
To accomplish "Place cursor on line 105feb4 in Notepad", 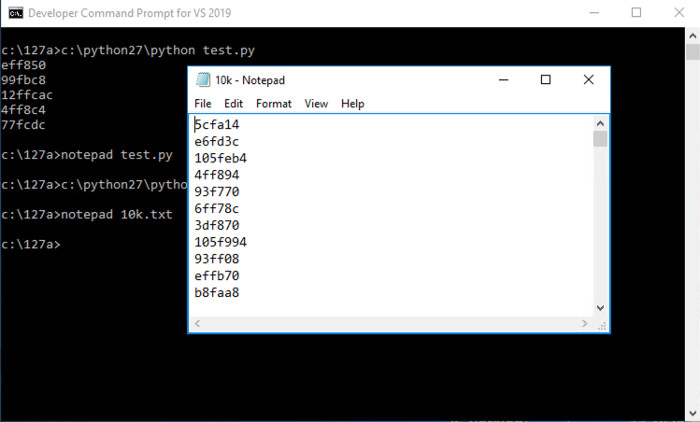I will tap(221, 158).
